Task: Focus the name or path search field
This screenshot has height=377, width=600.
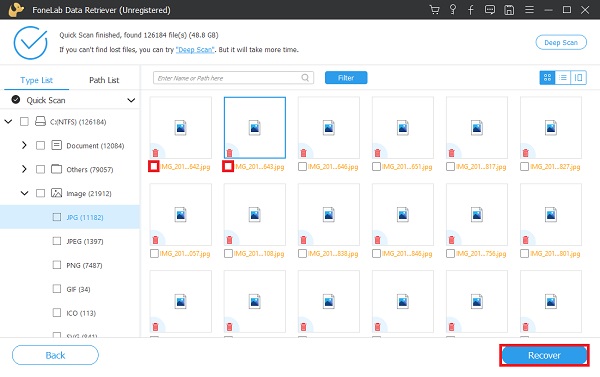Action: pos(233,78)
